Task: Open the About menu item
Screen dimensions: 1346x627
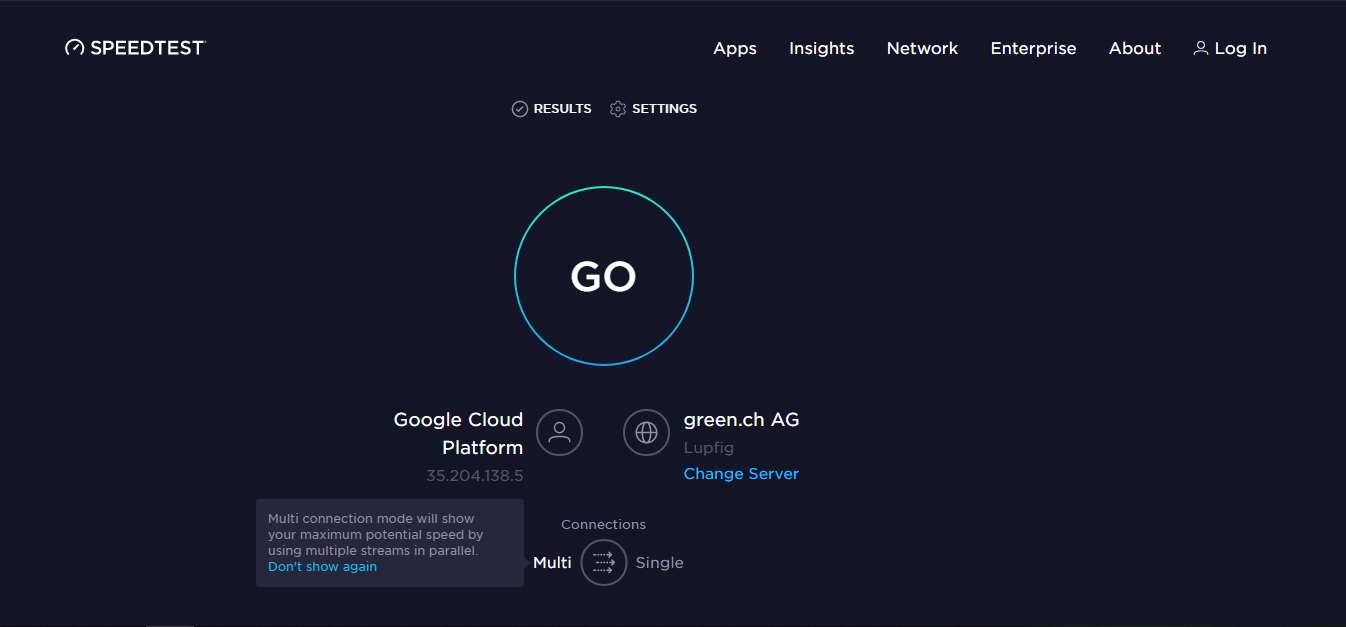Action: 1135,48
